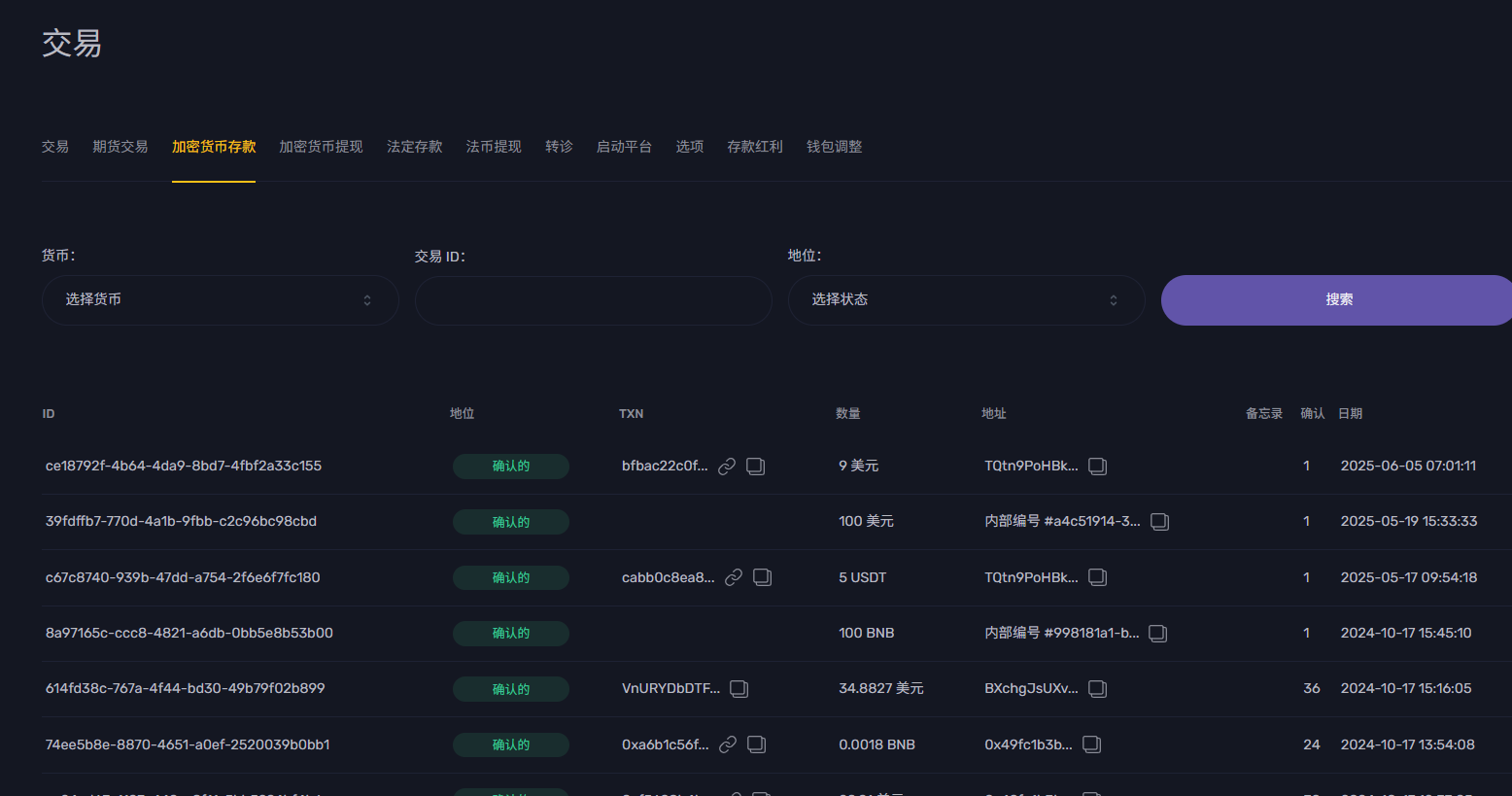Open blockchain explorer link for bfbac22c0f transaction
This screenshot has width=1512, height=796.
[x=727, y=466]
